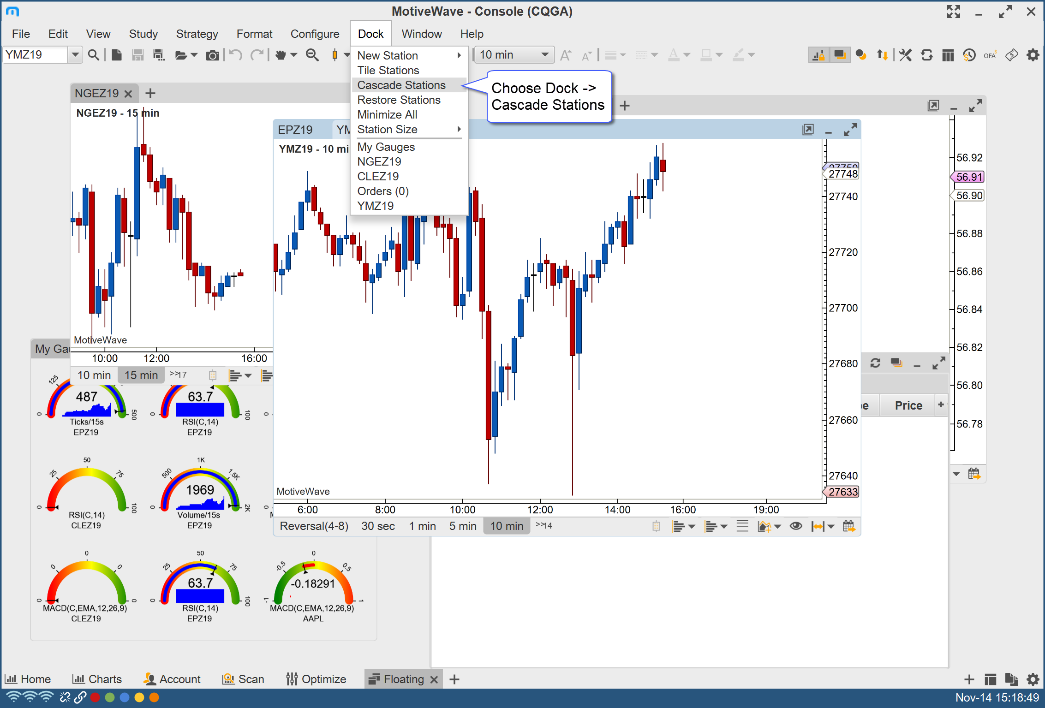This screenshot has width=1045, height=708.
Task: Click the refresh arrows icon in toolbar
Action: click(927, 55)
